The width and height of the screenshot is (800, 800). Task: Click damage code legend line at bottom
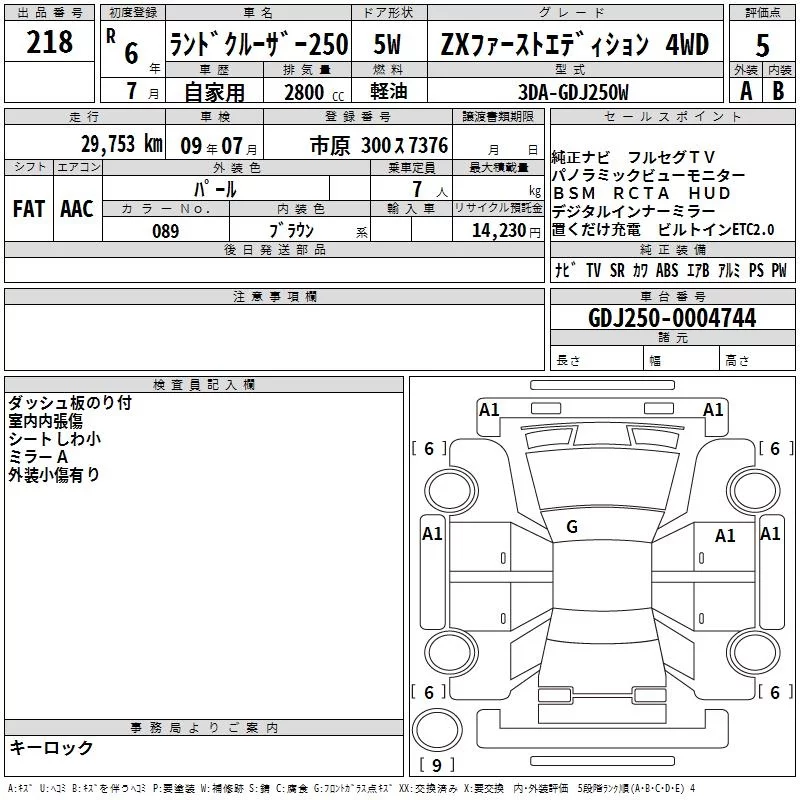point(352,788)
